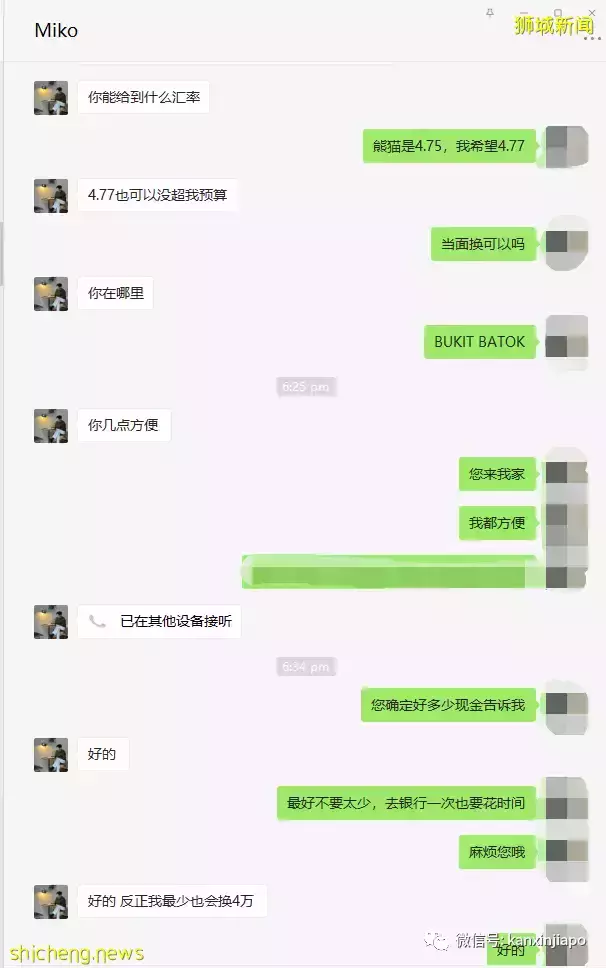Click the blurred green redacted message bubble
This screenshot has width=606, height=968.
click(x=389, y=572)
